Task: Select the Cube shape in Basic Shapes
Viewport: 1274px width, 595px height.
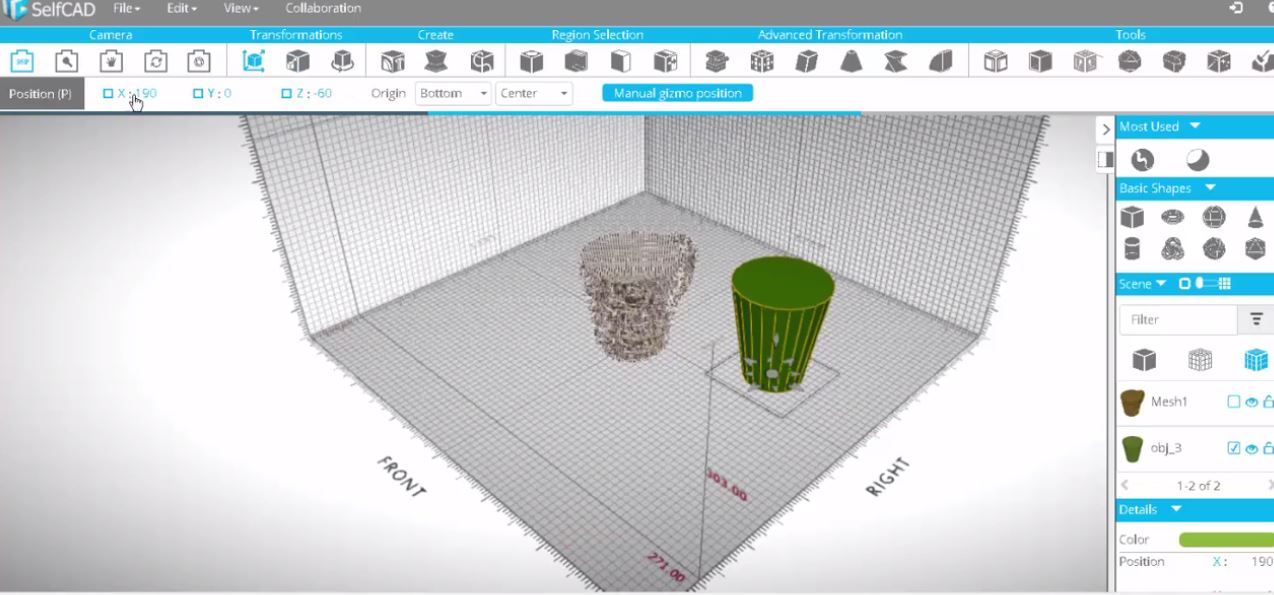Action: (1131, 217)
